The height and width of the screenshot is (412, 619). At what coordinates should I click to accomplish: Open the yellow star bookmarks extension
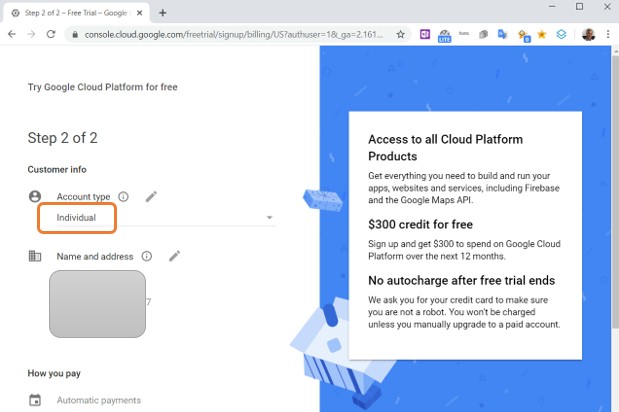pyautogui.click(x=542, y=34)
